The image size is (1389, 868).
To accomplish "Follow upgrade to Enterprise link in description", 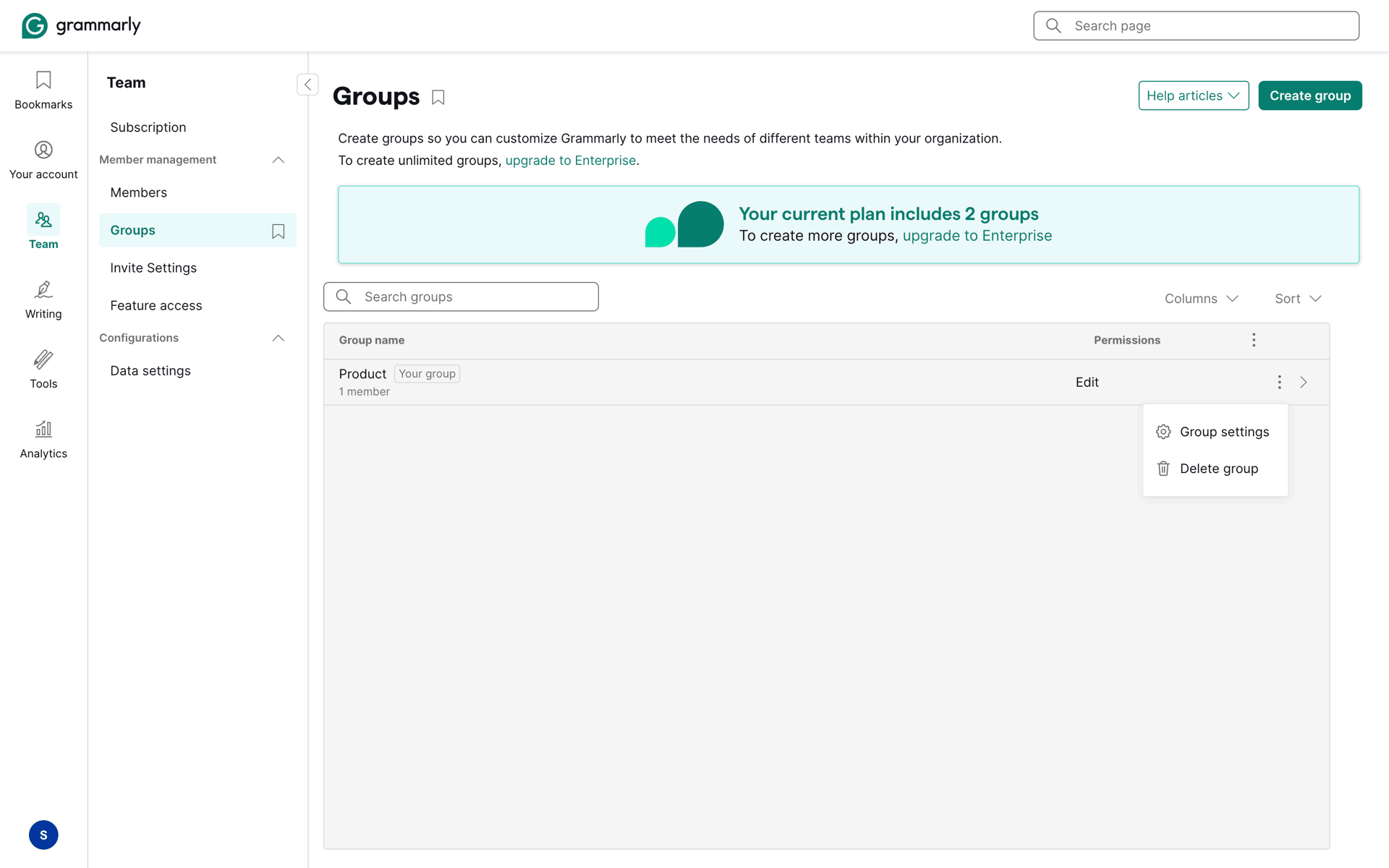I will click(x=570, y=161).
